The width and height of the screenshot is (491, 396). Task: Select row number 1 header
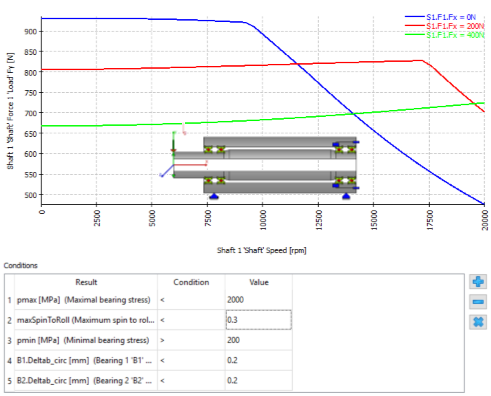coord(9,300)
